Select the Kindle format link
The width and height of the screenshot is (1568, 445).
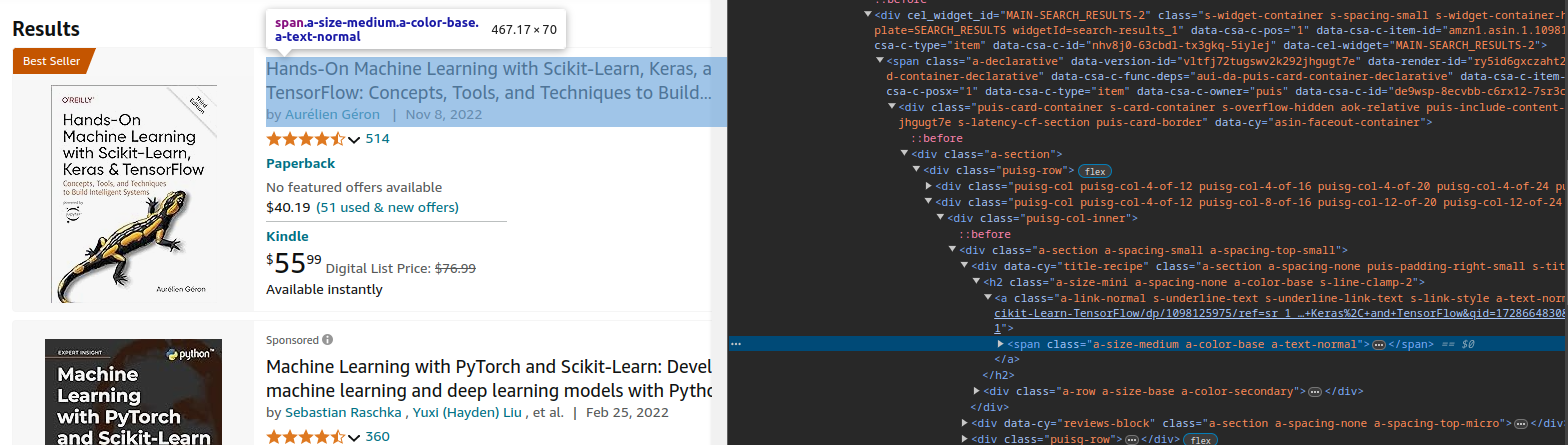(287, 237)
